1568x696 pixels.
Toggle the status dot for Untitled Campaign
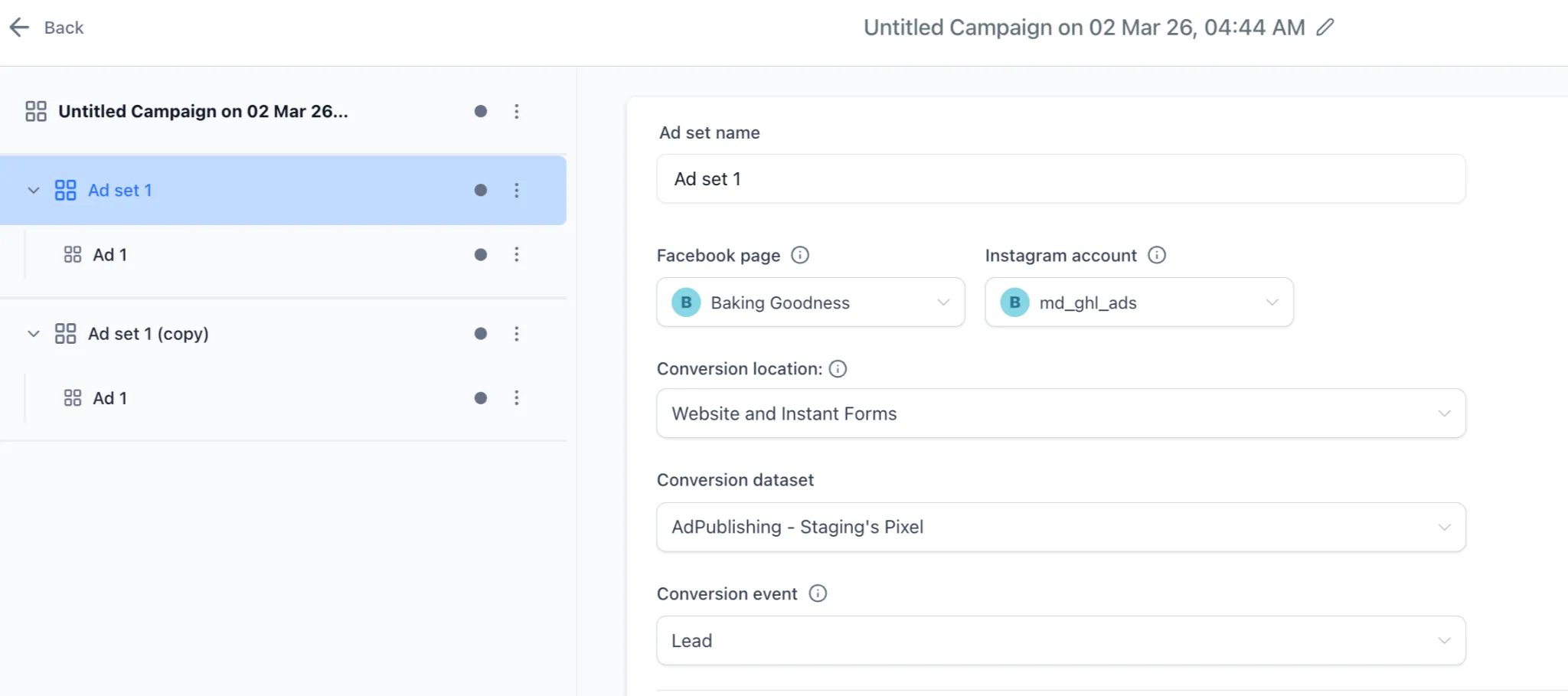(x=481, y=112)
